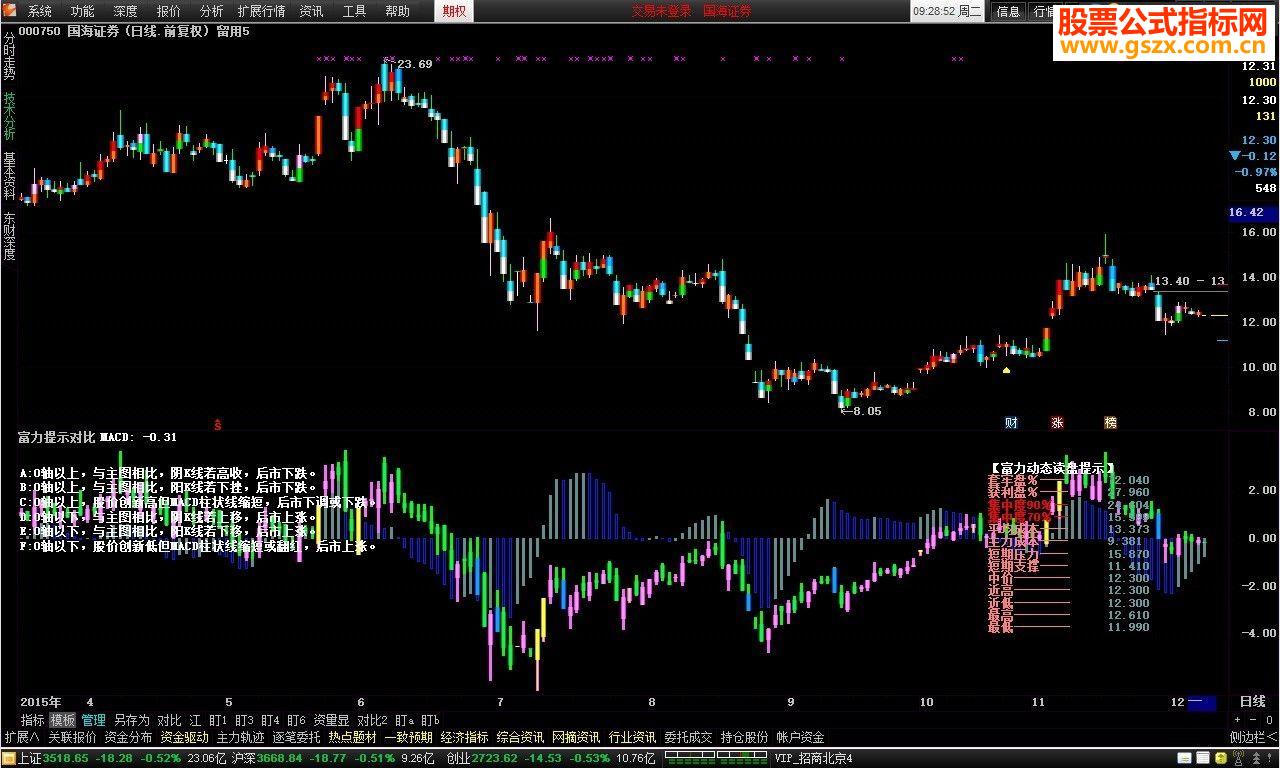
Task: Click the yellow triangle marker on the K-line
Action: pos(1006,371)
